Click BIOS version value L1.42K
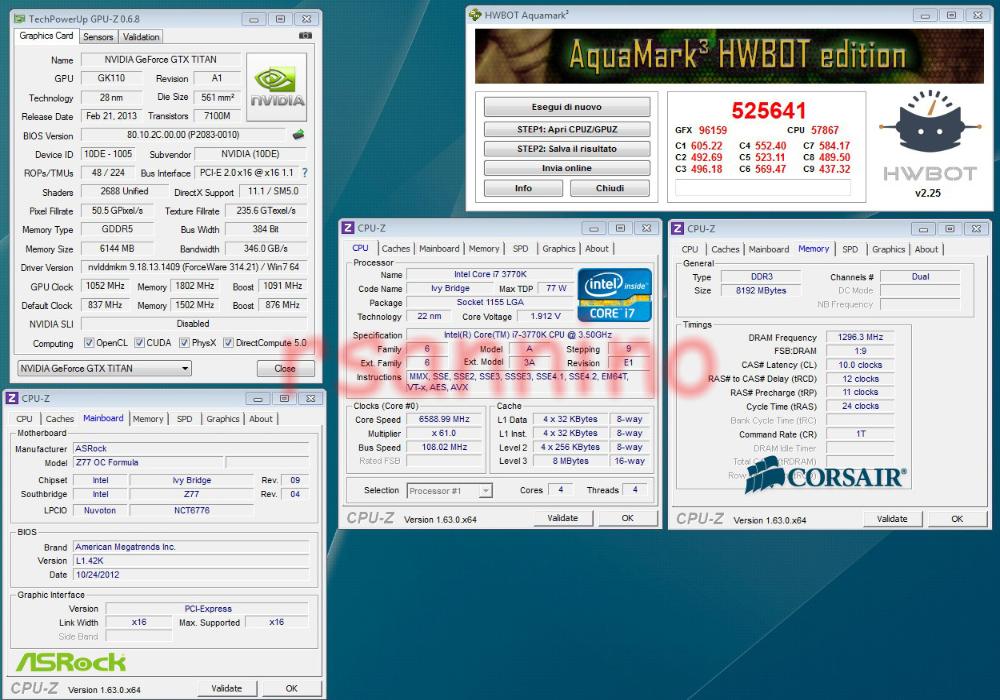This screenshot has height=700, width=1000. tap(191, 561)
